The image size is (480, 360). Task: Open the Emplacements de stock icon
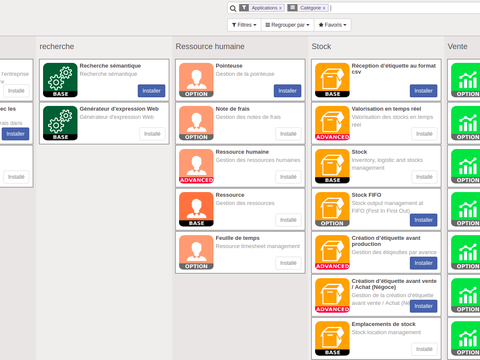(332, 338)
